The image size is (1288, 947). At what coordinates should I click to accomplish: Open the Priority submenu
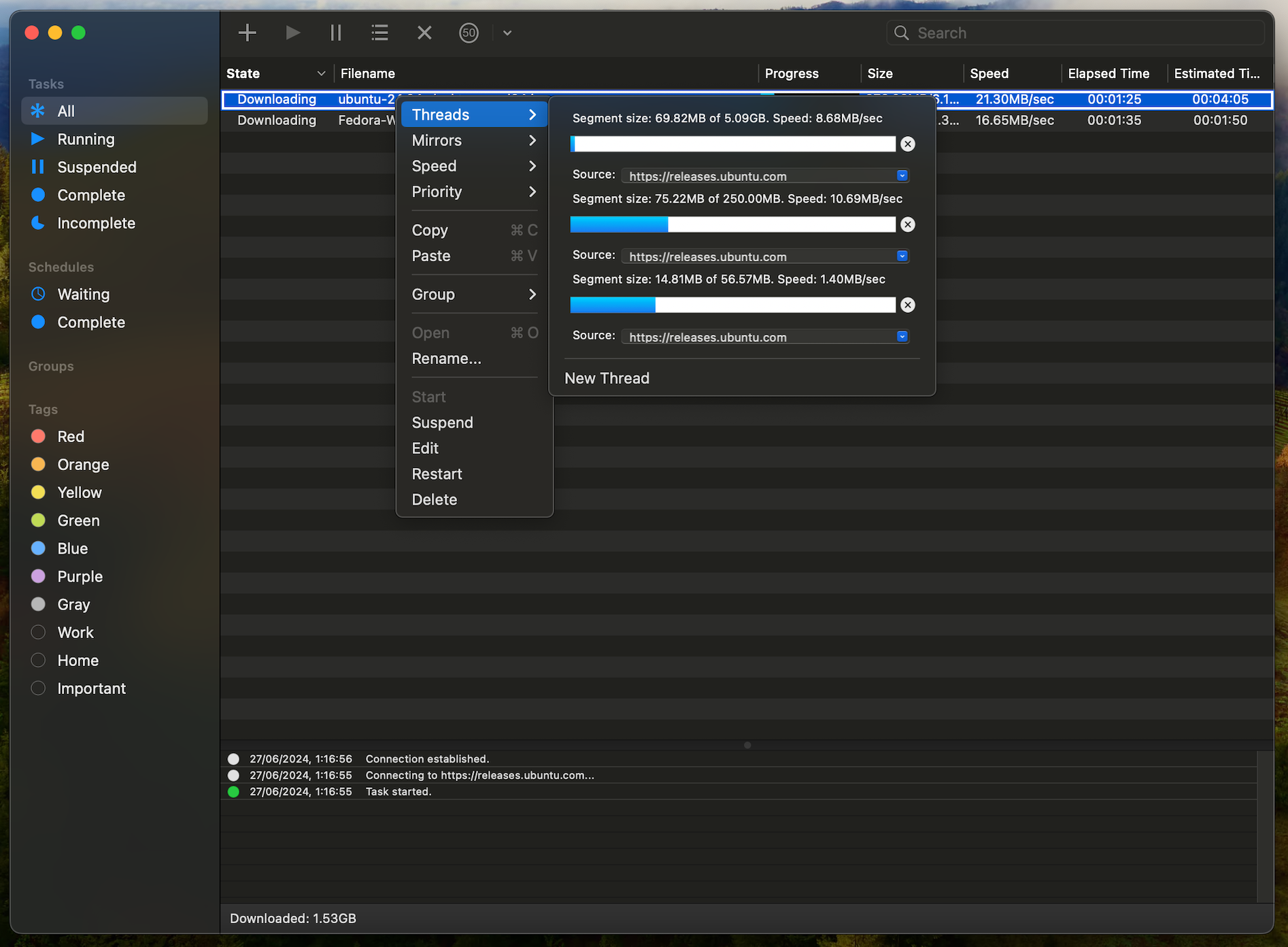(x=475, y=192)
